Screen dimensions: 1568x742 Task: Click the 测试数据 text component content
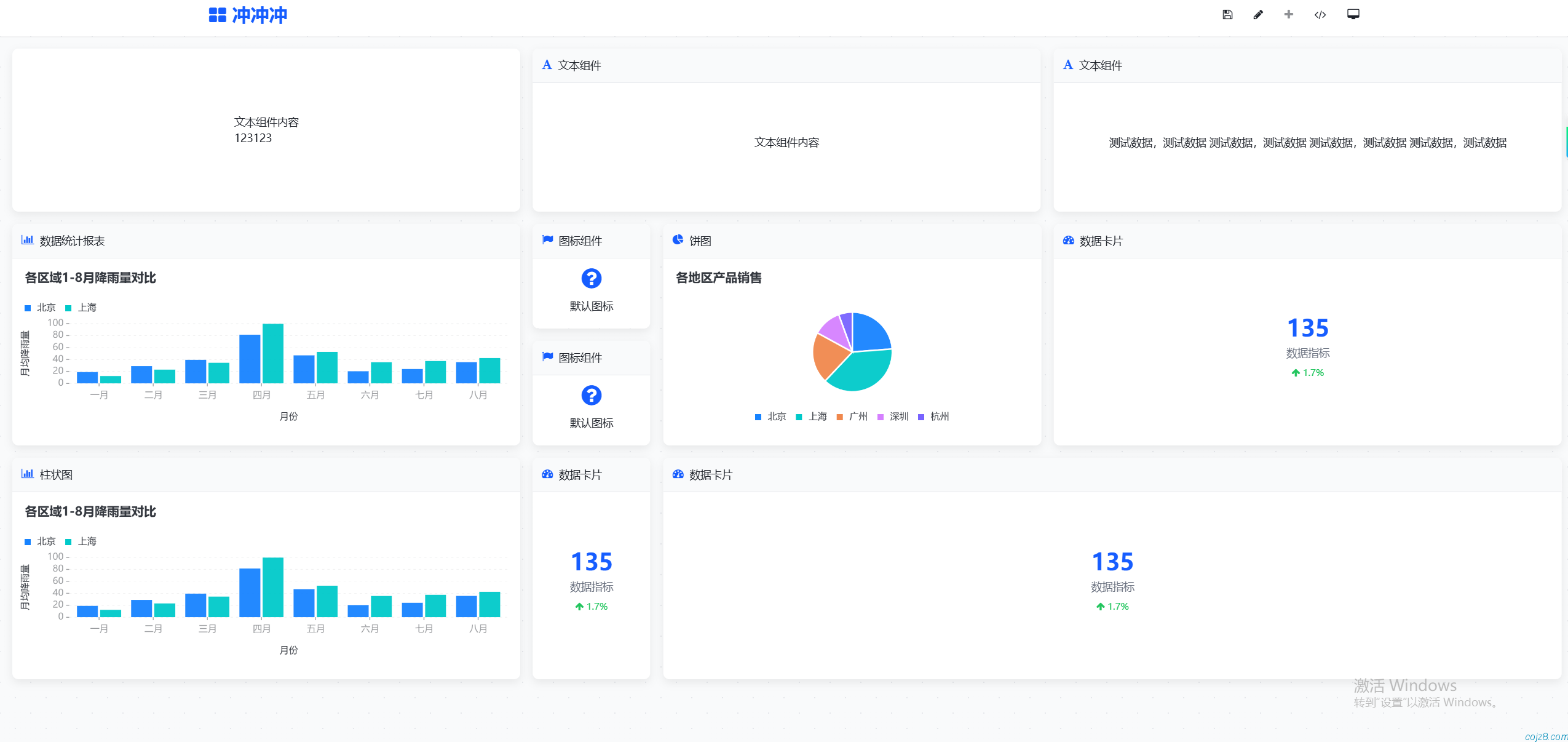point(1307,143)
